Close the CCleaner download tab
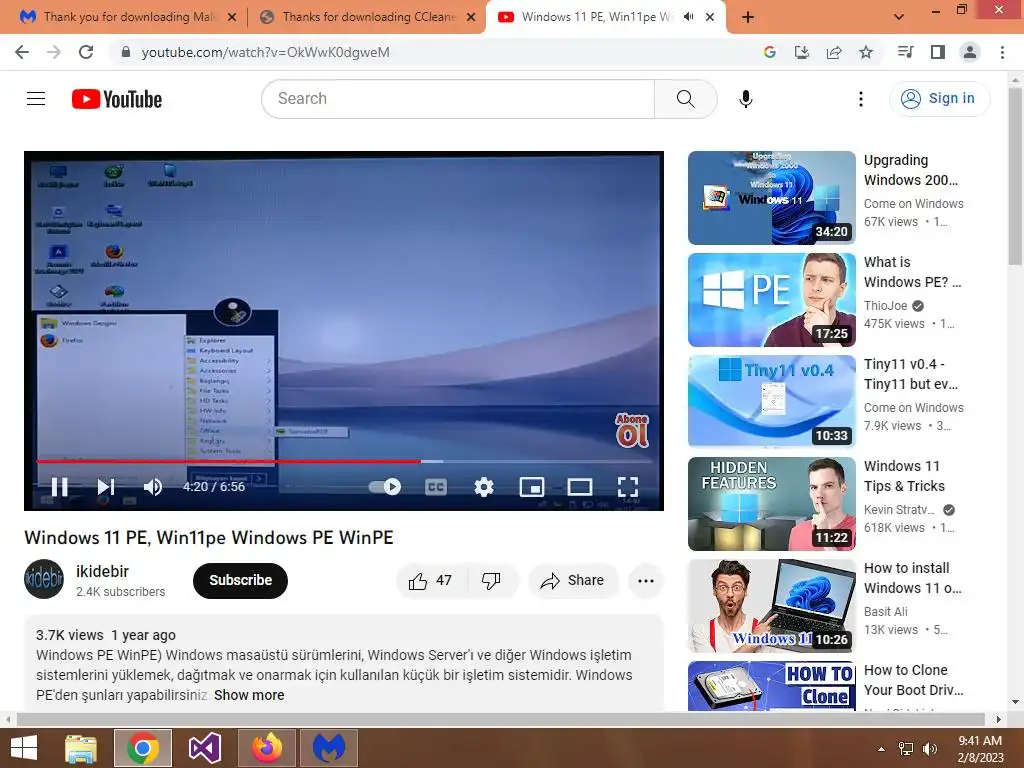This screenshot has height=768, width=1024. point(471,17)
